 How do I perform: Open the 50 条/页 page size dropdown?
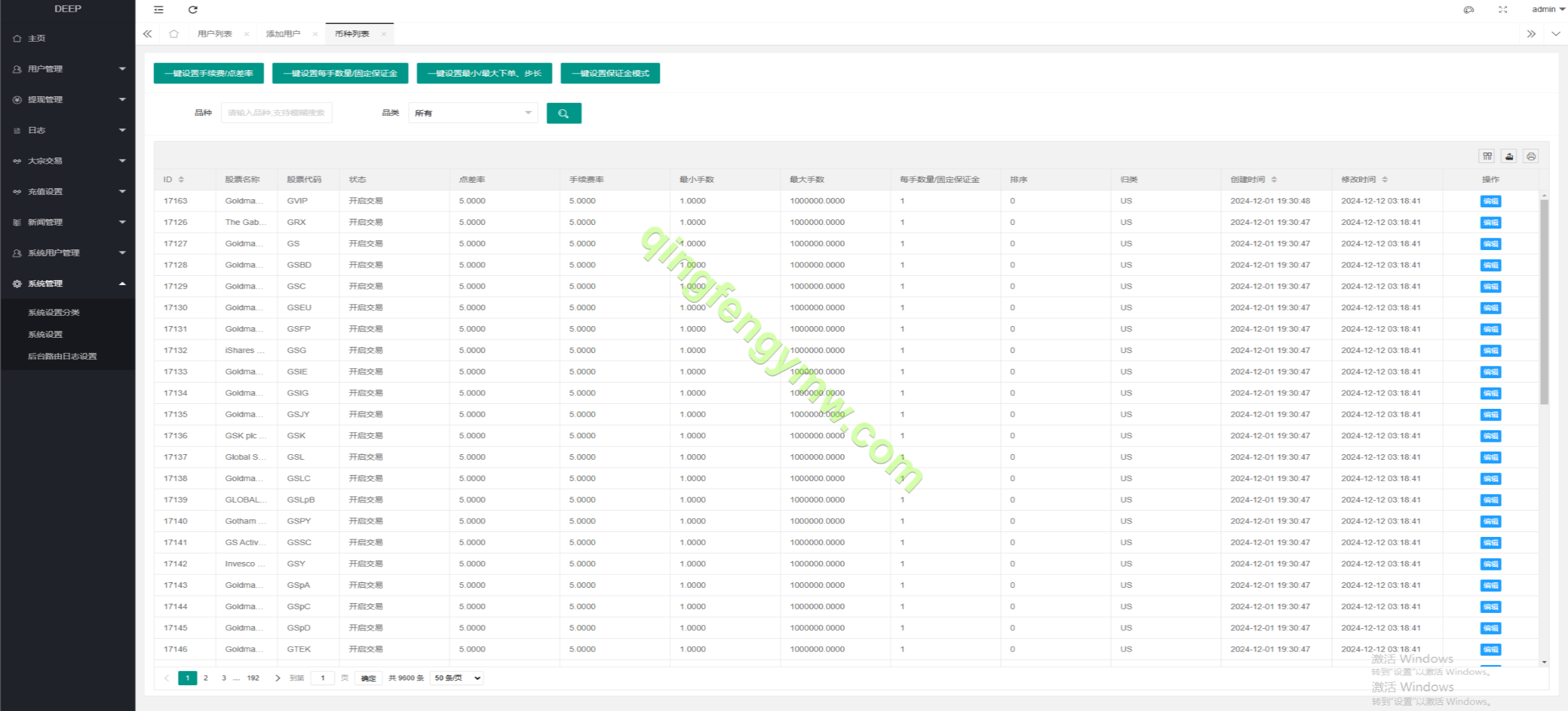tap(457, 678)
